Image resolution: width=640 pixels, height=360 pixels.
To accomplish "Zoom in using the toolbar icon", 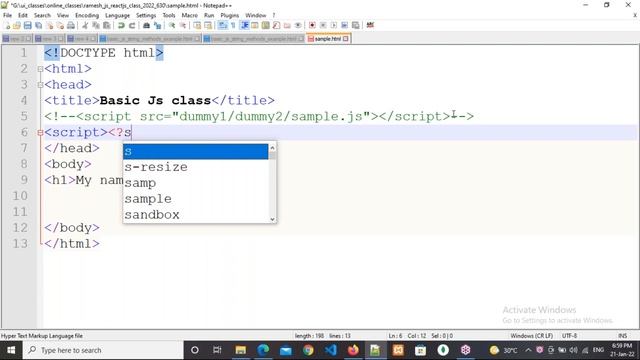I will coord(172,25).
